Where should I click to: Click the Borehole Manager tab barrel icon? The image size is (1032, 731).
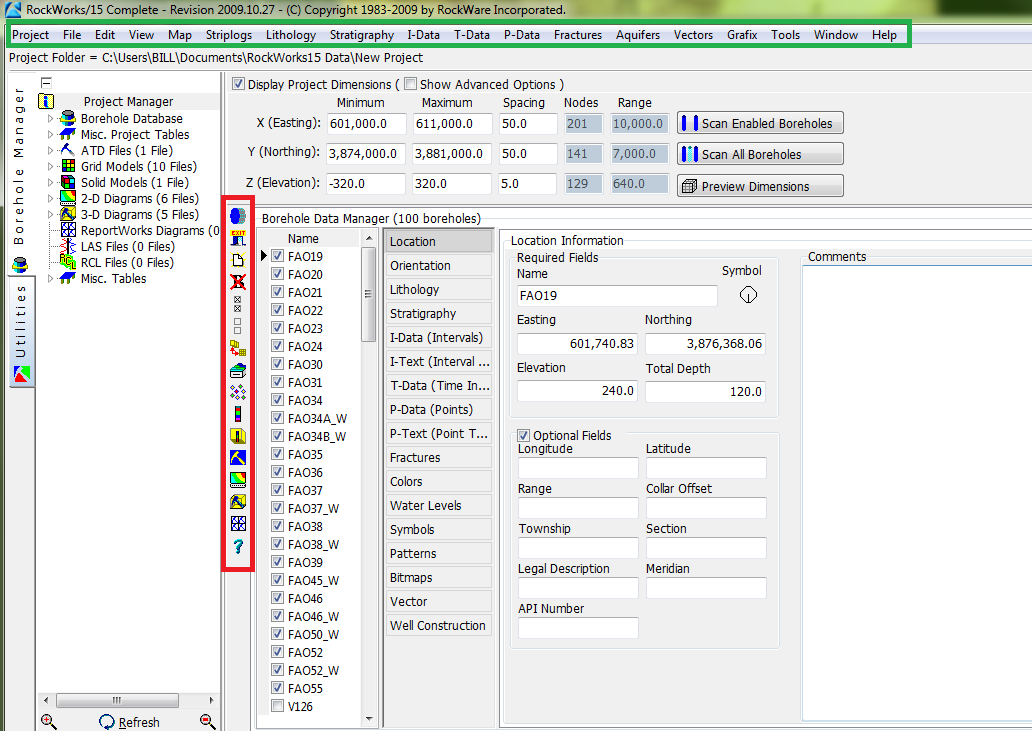tap(20, 265)
